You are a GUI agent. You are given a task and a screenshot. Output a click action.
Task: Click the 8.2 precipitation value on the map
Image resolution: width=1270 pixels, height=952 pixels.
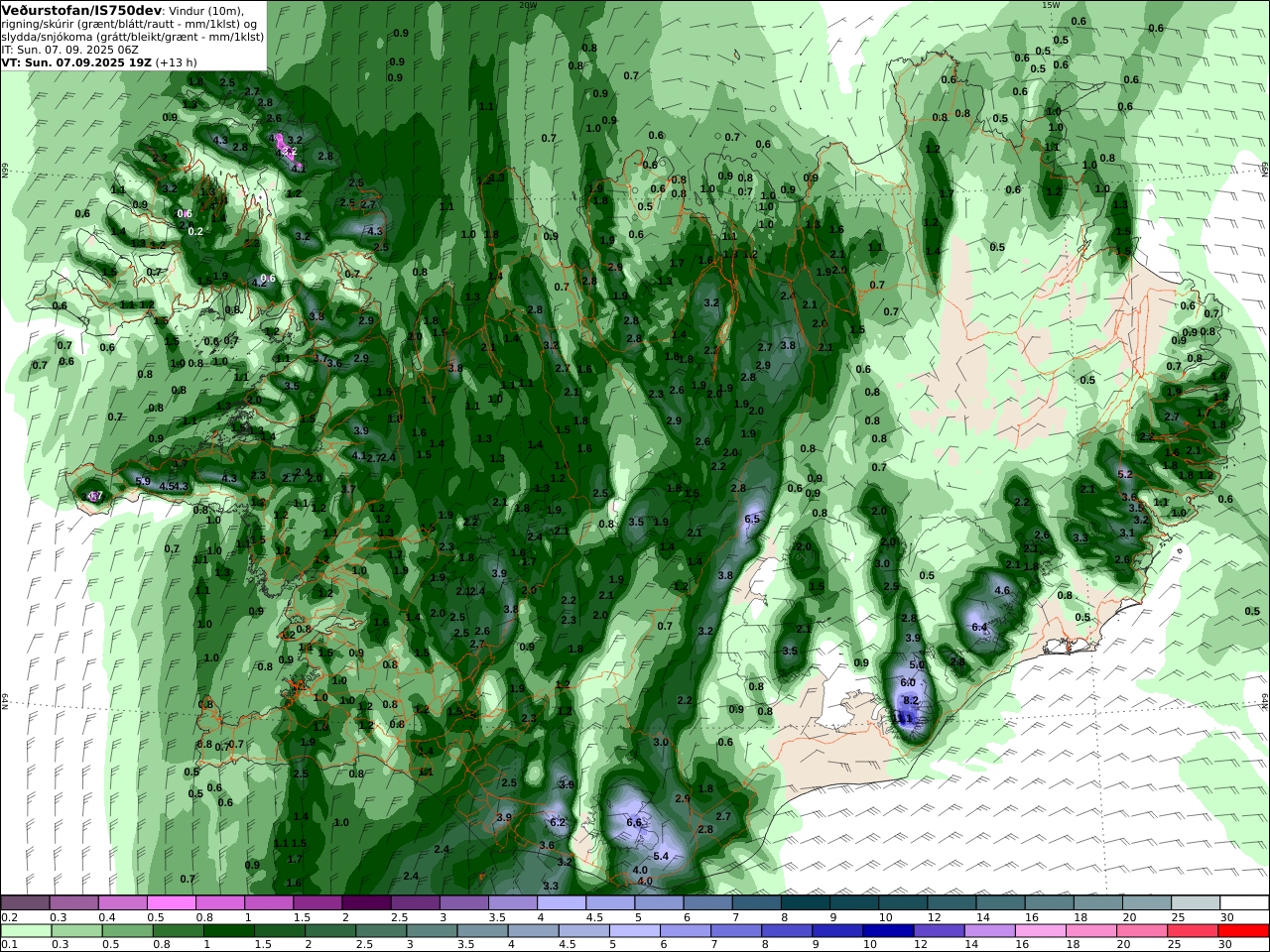[911, 701]
